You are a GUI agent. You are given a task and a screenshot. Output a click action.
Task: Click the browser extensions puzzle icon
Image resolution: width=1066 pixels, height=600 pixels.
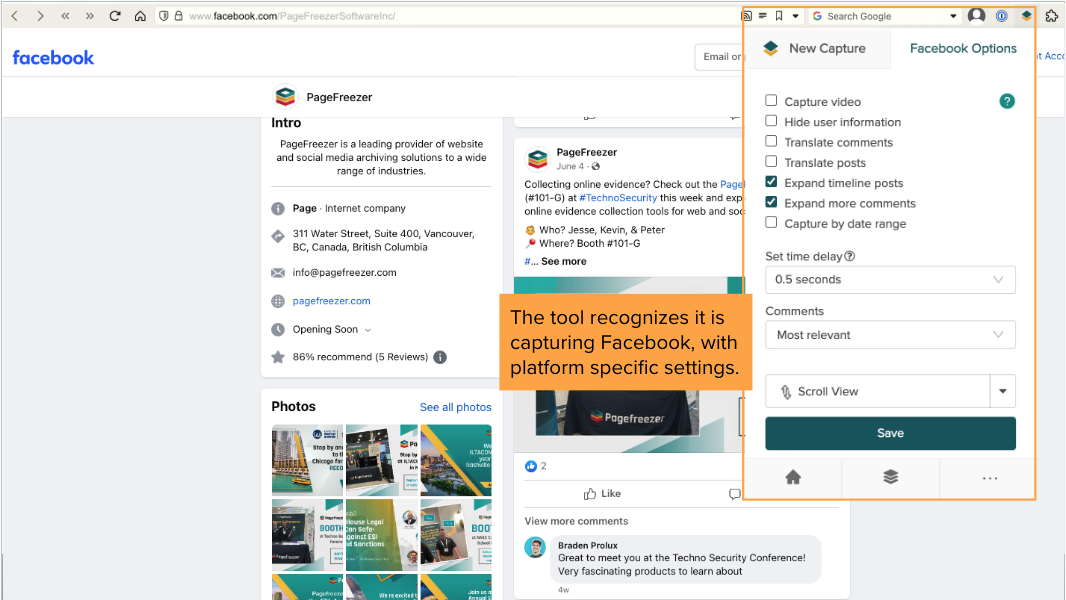pyautogui.click(x=1051, y=16)
